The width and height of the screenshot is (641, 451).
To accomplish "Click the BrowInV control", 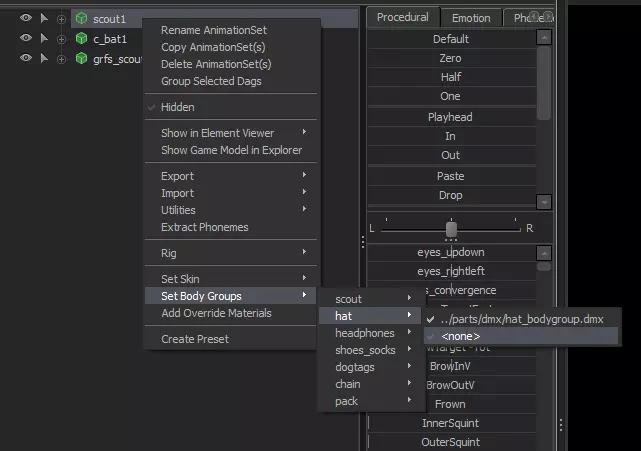I will click(481, 366).
